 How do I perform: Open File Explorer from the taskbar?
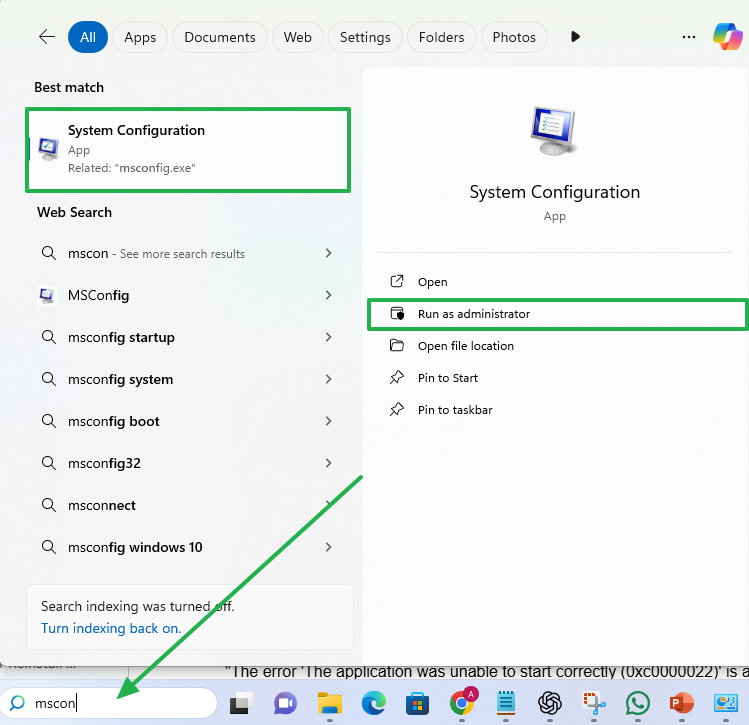tap(330, 703)
